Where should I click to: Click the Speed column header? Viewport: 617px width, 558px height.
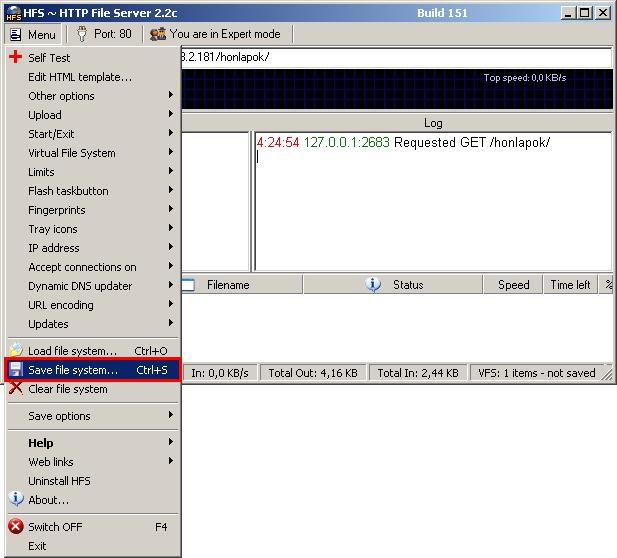(513, 285)
